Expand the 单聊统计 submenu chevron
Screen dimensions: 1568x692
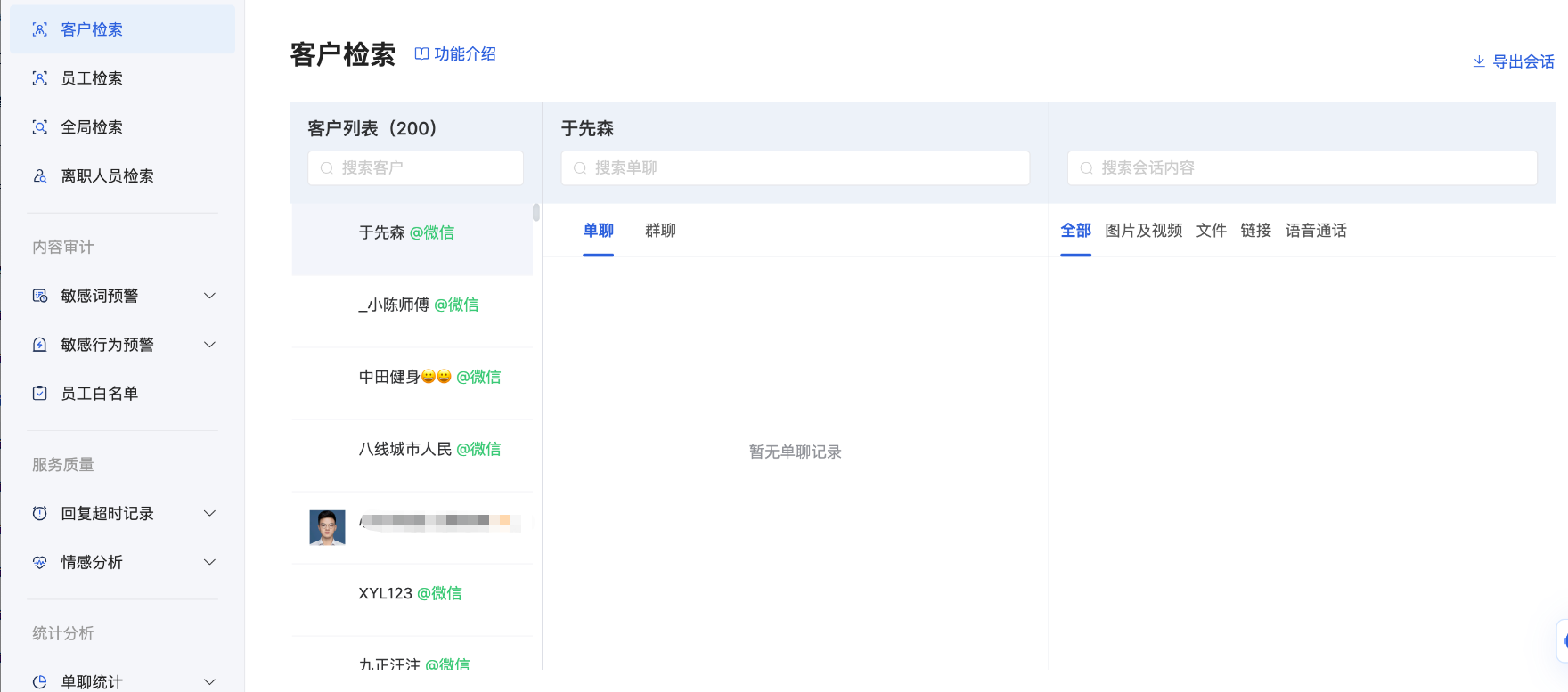[210, 682]
